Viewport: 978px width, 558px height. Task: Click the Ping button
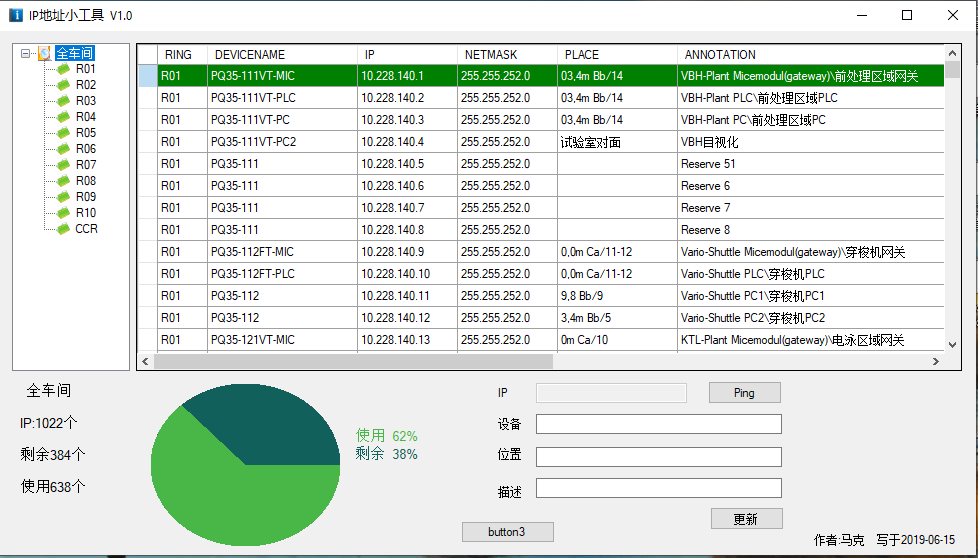tap(745, 393)
